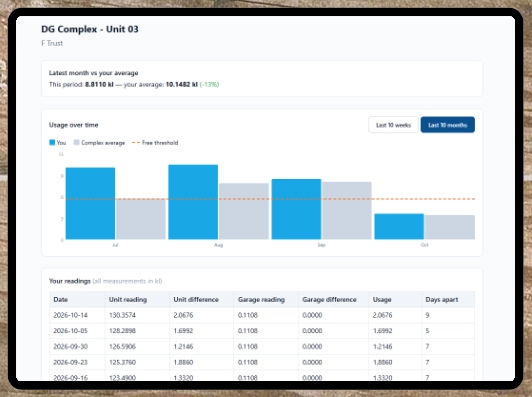
Task: Switch chart to Last 10 weeks
Action: click(393, 125)
